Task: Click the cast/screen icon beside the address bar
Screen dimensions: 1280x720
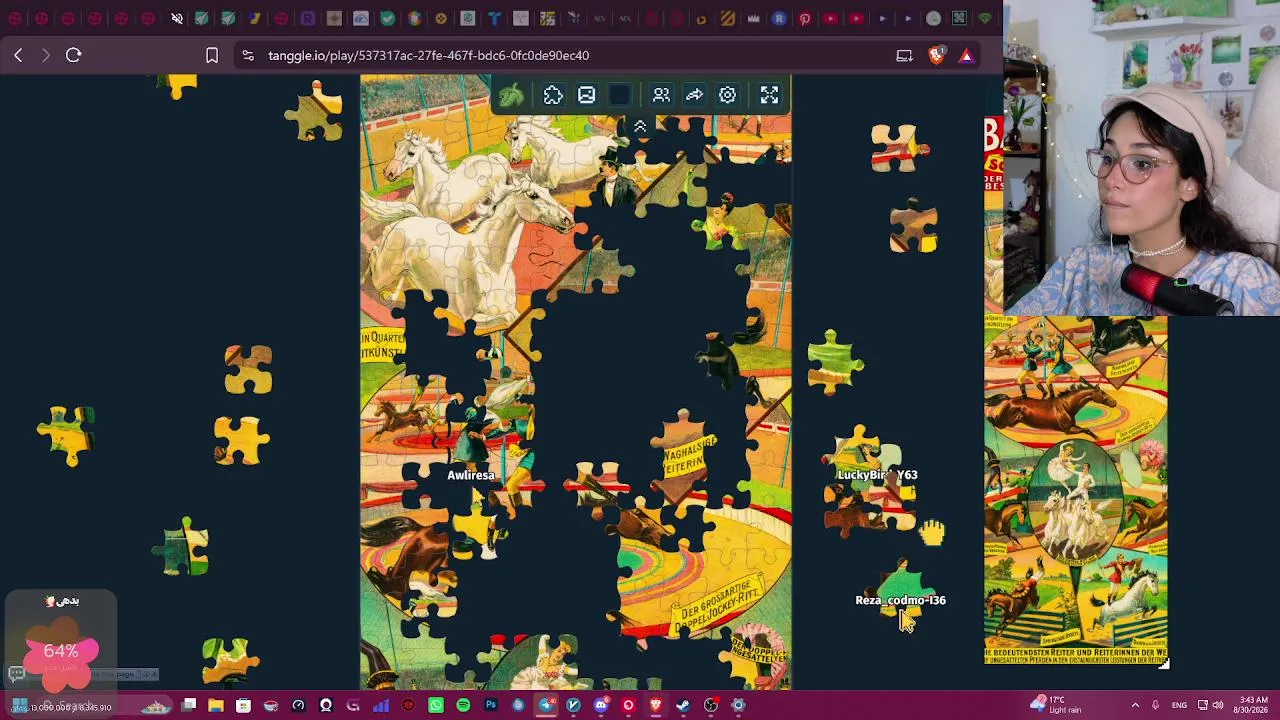Action: tap(904, 56)
